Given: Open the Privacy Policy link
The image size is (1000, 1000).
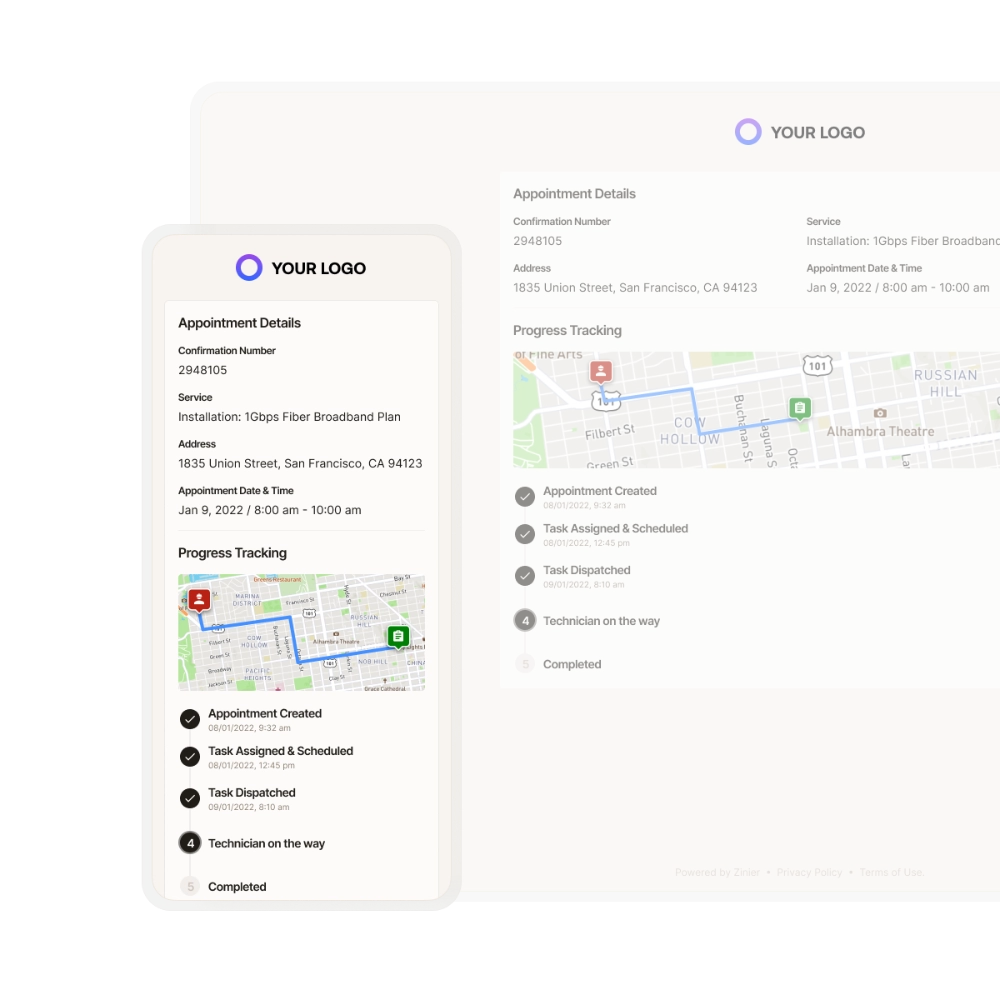Looking at the screenshot, I should 809,872.
